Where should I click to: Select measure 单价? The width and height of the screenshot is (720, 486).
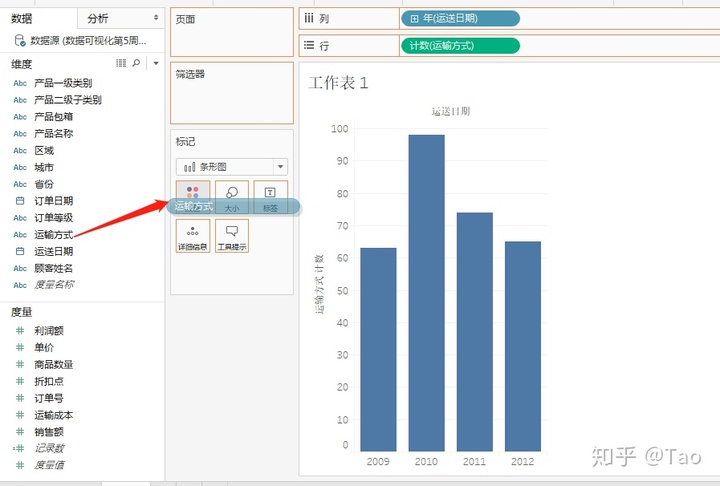44,348
